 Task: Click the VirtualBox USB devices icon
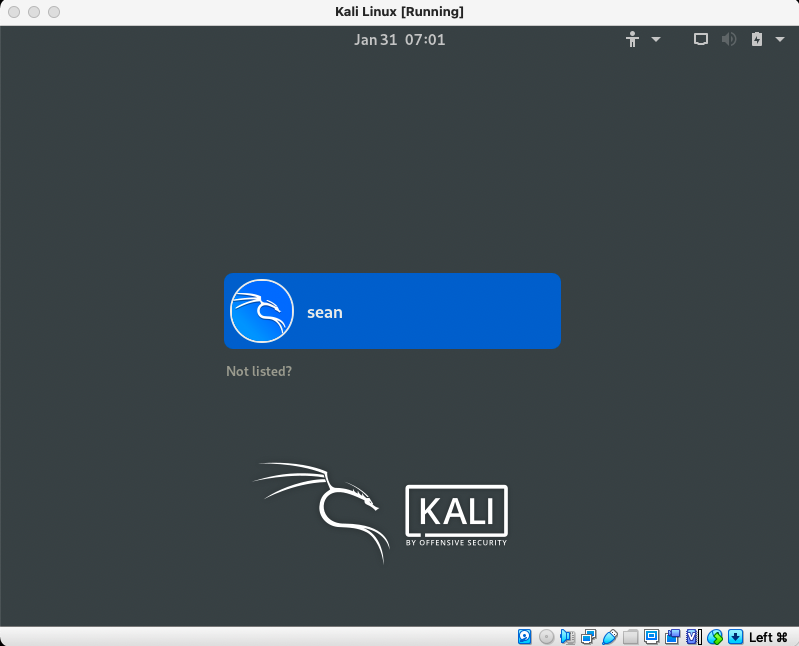[609, 636]
